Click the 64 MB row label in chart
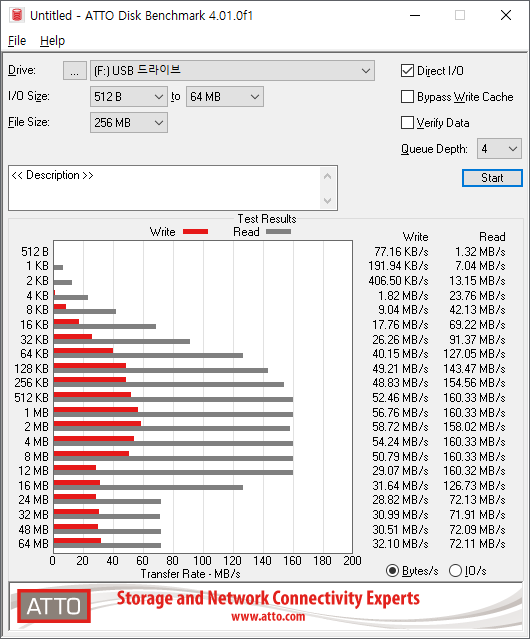The height and width of the screenshot is (639, 530). click(33, 544)
